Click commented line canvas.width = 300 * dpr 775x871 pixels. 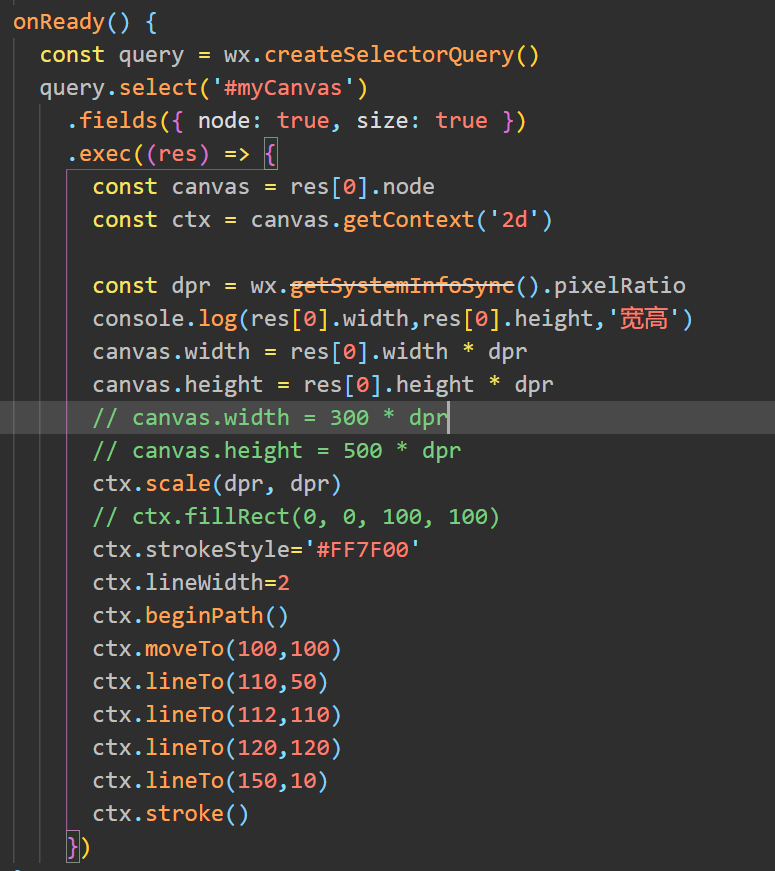(x=270, y=418)
